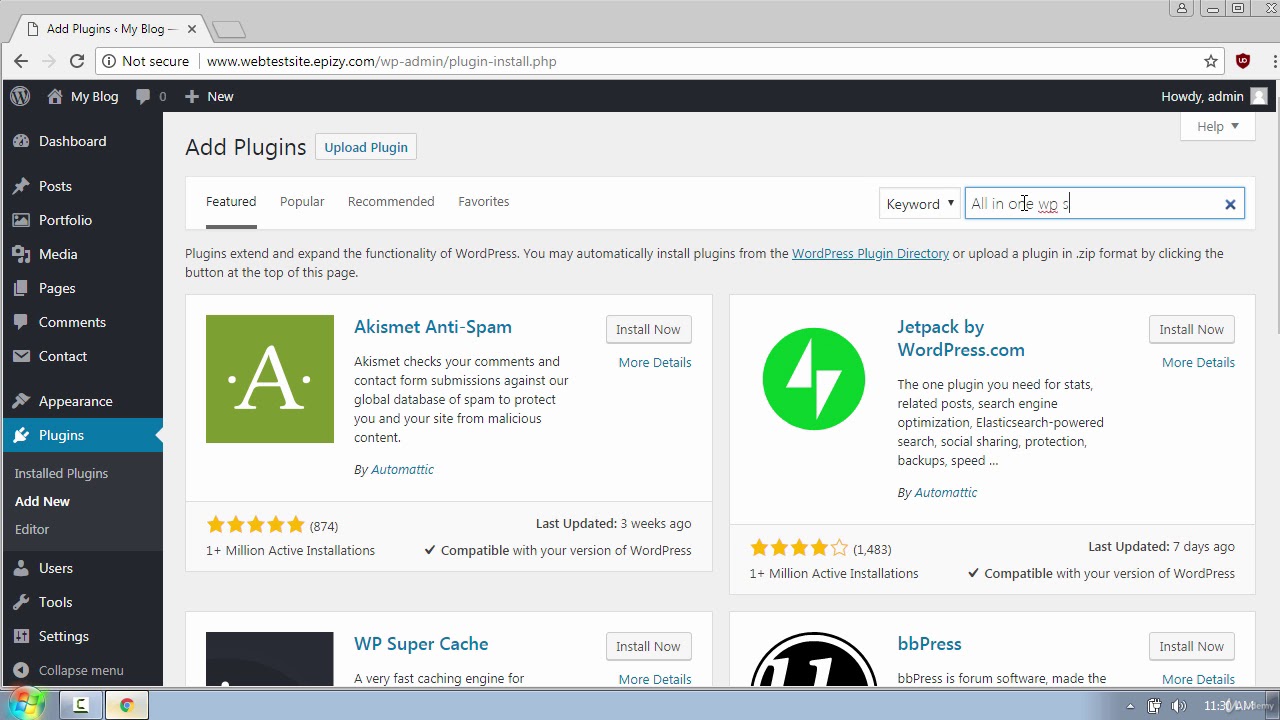
Task: Open bbPress title link
Action: 929,644
